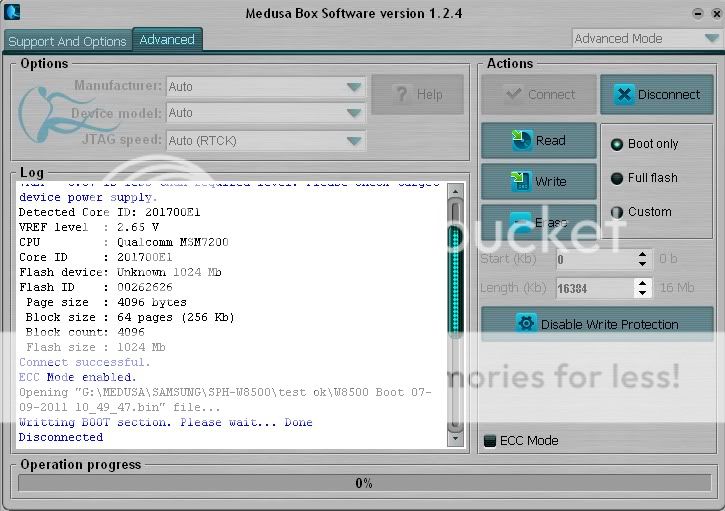Select the Custom radio option
This screenshot has width=725, height=511.
coord(641,212)
